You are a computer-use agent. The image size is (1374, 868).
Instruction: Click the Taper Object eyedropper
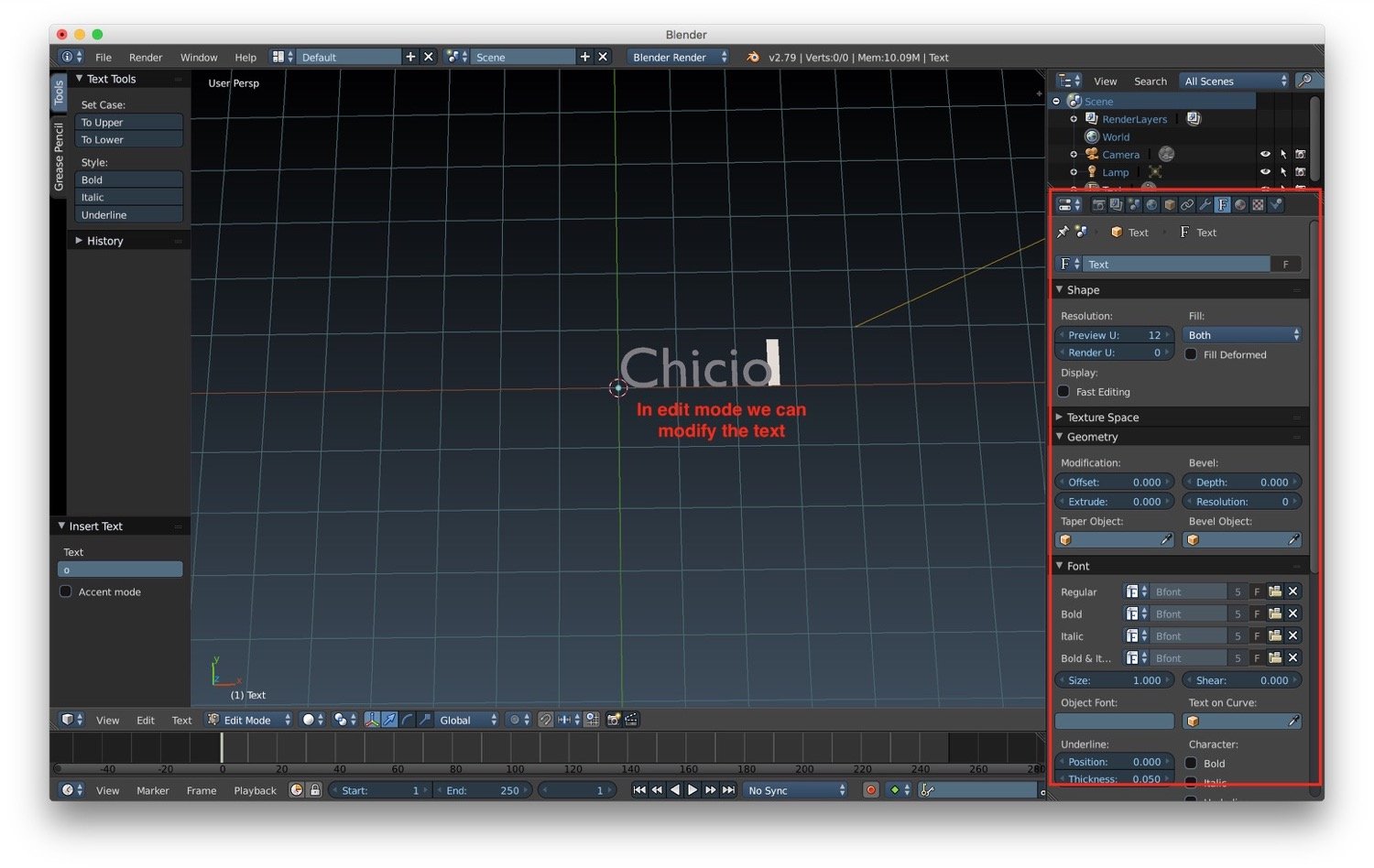click(1166, 540)
